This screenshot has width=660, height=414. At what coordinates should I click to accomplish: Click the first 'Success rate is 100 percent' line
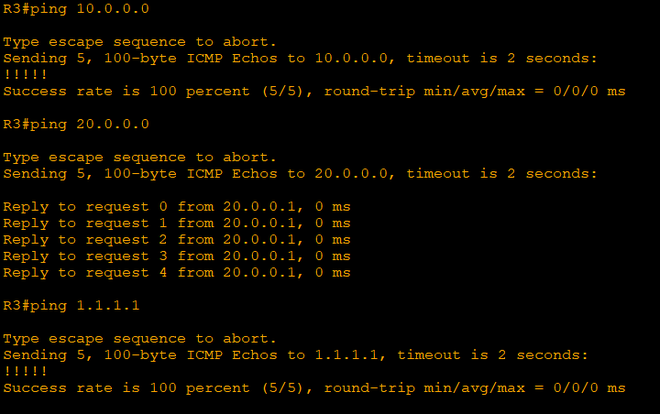(x=314, y=91)
